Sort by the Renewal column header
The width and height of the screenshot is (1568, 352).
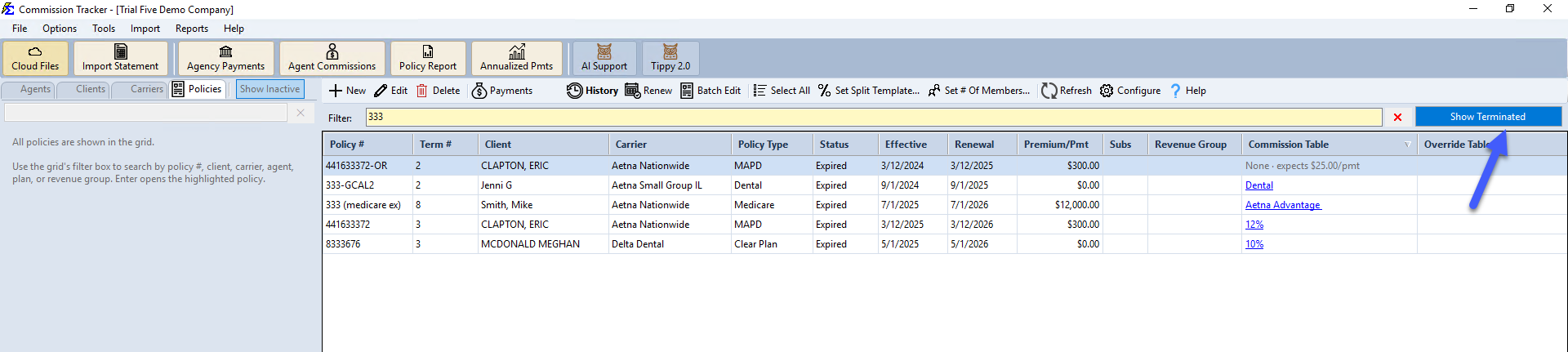point(982,145)
